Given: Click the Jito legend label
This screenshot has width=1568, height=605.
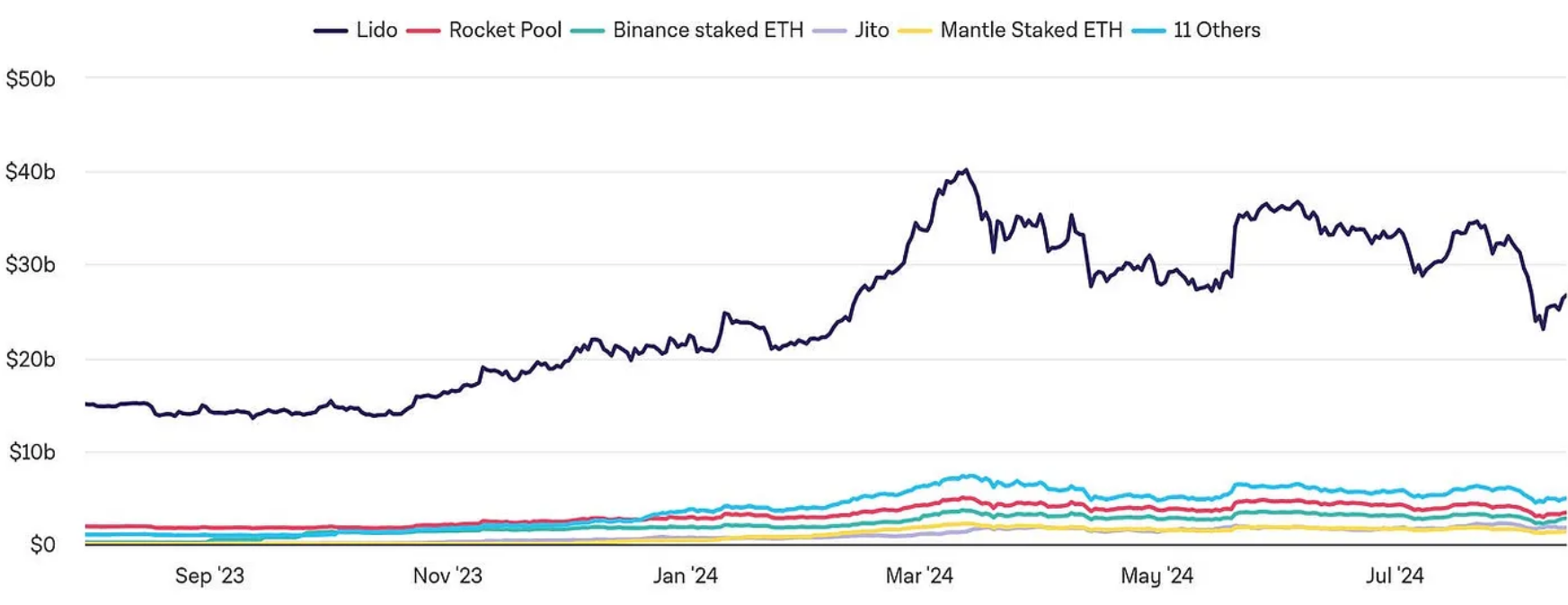Looking at the screenshot, I should point(872,30).
